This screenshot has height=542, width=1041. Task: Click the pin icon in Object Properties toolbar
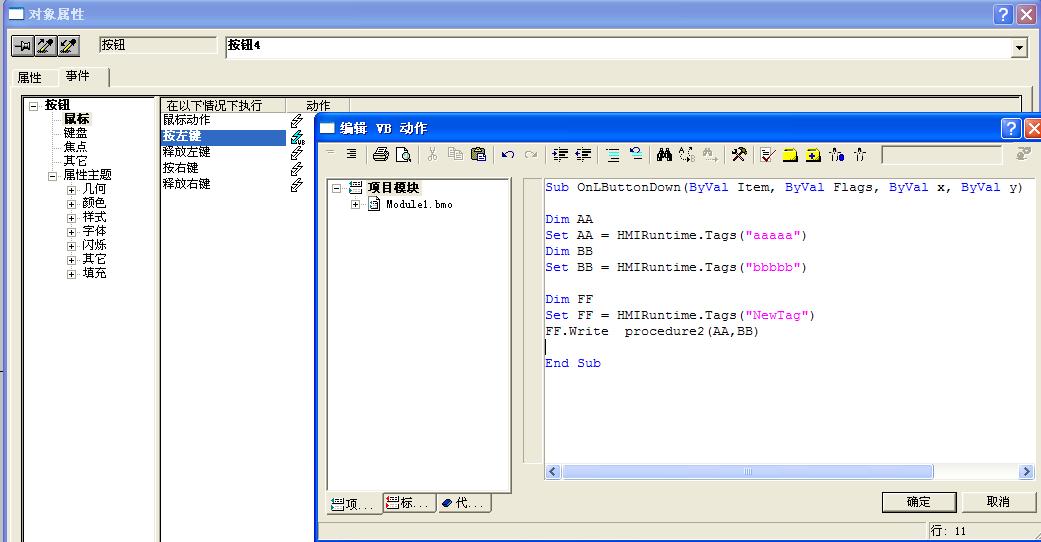pyautogui.click(x=23, y=46)
